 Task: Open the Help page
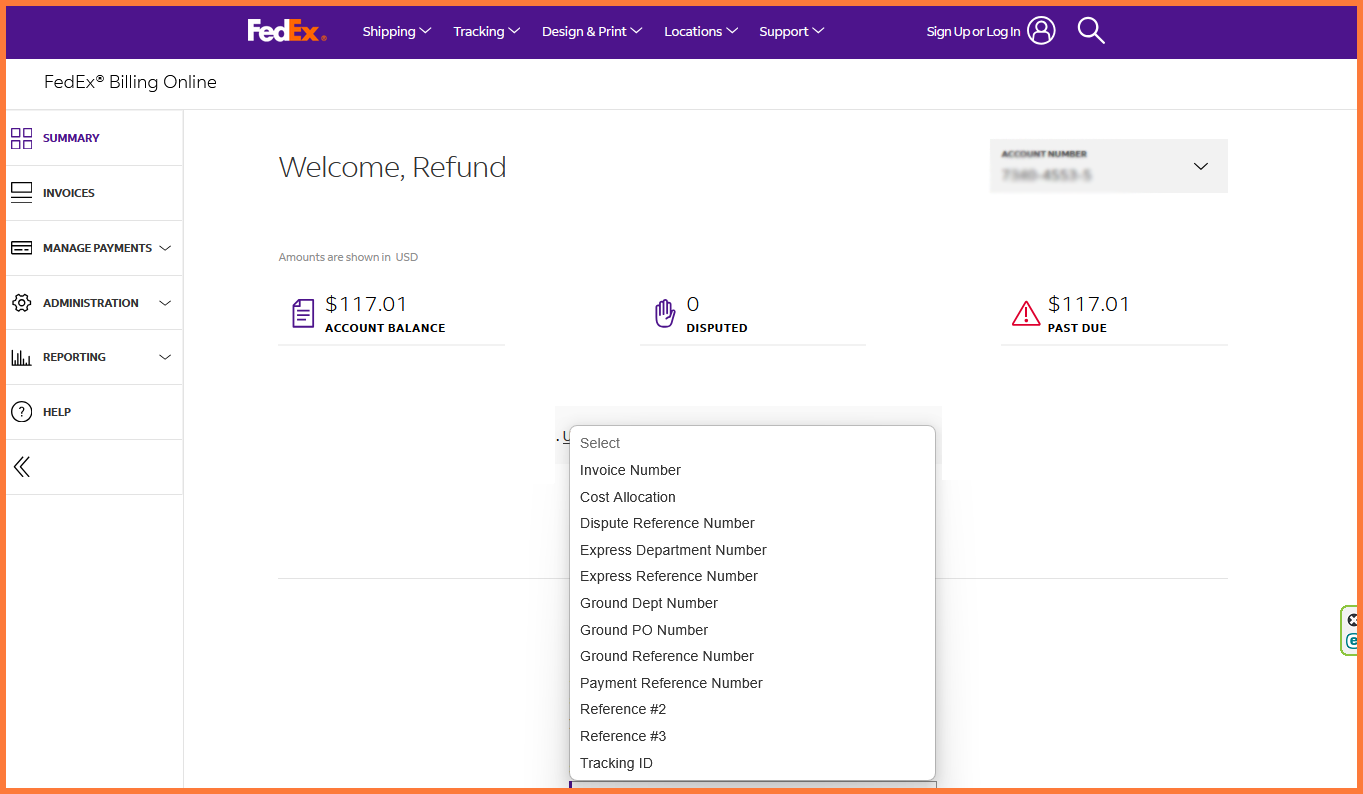[x=57, y=412]
